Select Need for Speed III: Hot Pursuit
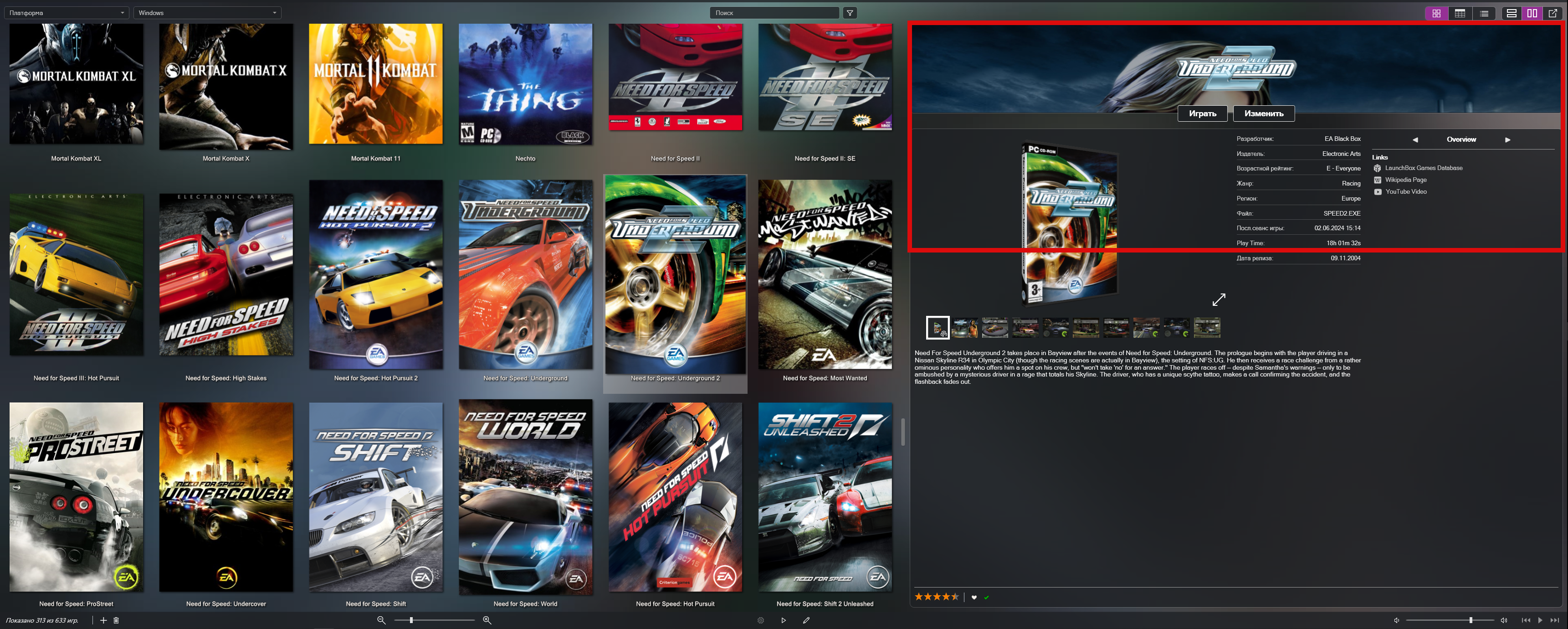This screenshot has width=1568, height=629. [77, 274]
